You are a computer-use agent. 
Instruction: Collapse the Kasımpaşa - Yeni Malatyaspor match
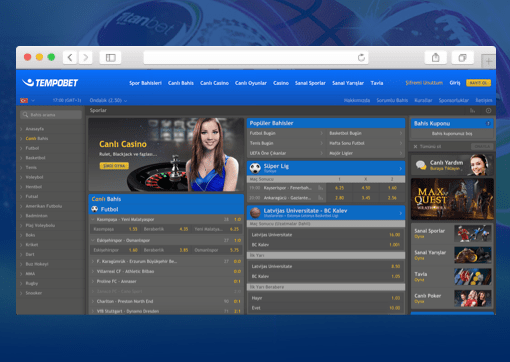[x=93, y=219]
